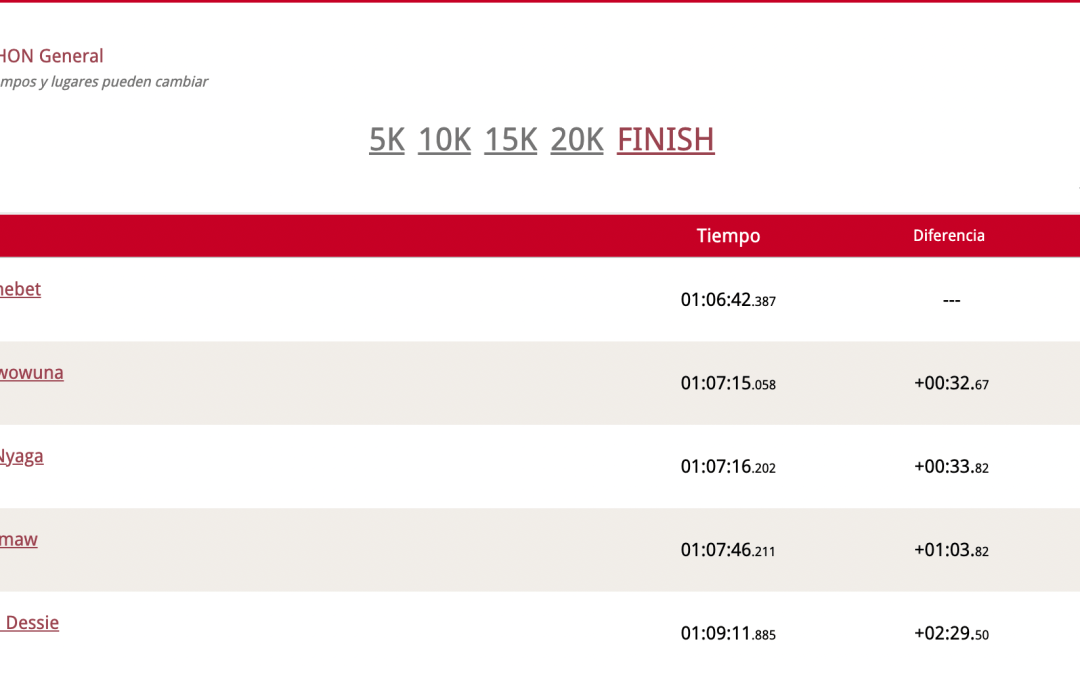Click the winning time 01:06:42.387
Screen dimensions: 1080x675
pos(728,300)
